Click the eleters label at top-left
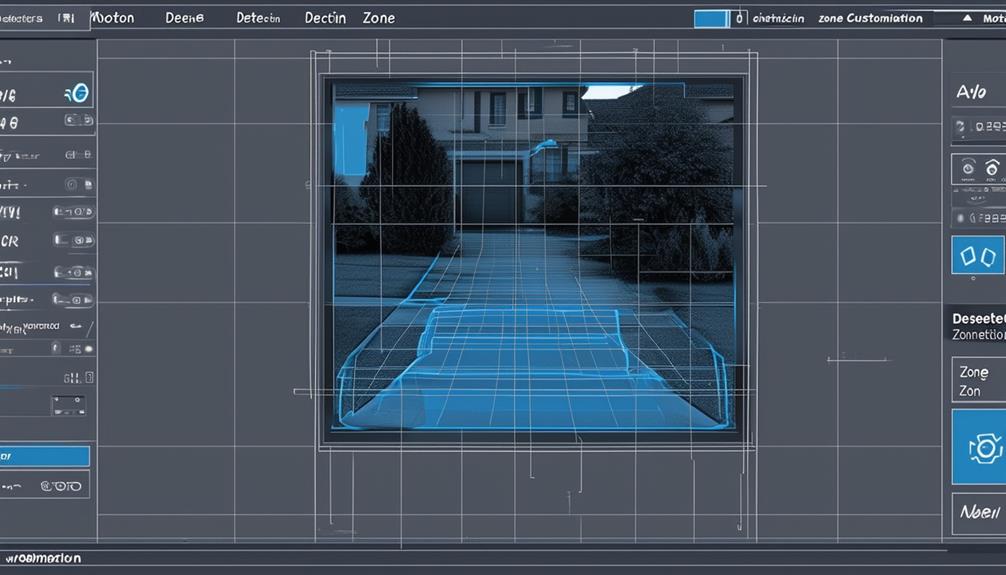 click(21, 19)
